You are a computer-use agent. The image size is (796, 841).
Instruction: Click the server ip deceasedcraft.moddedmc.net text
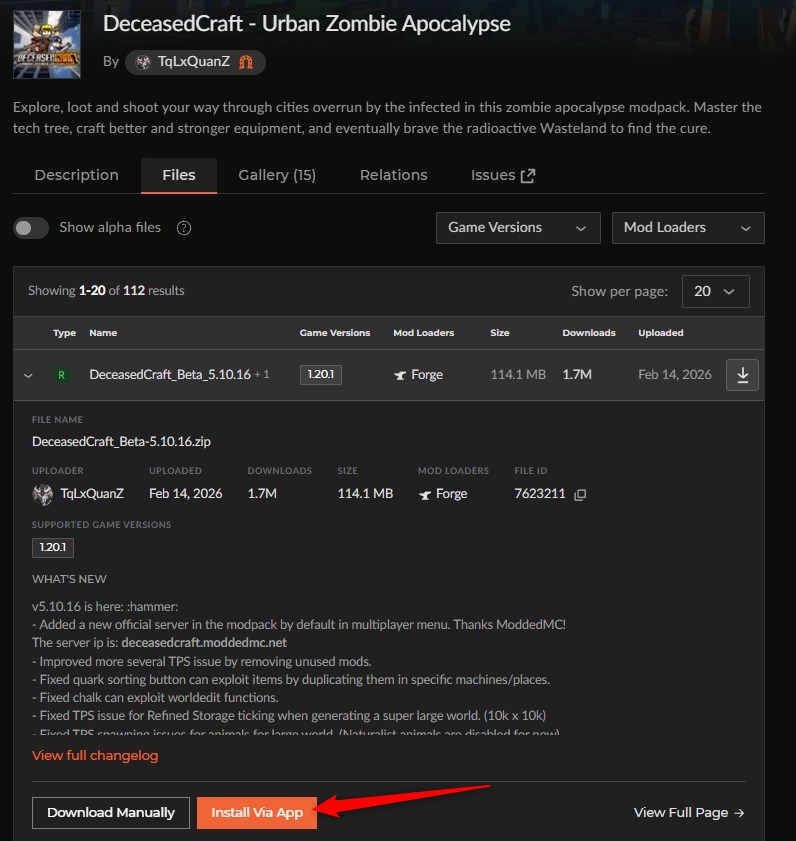point(204,643)
